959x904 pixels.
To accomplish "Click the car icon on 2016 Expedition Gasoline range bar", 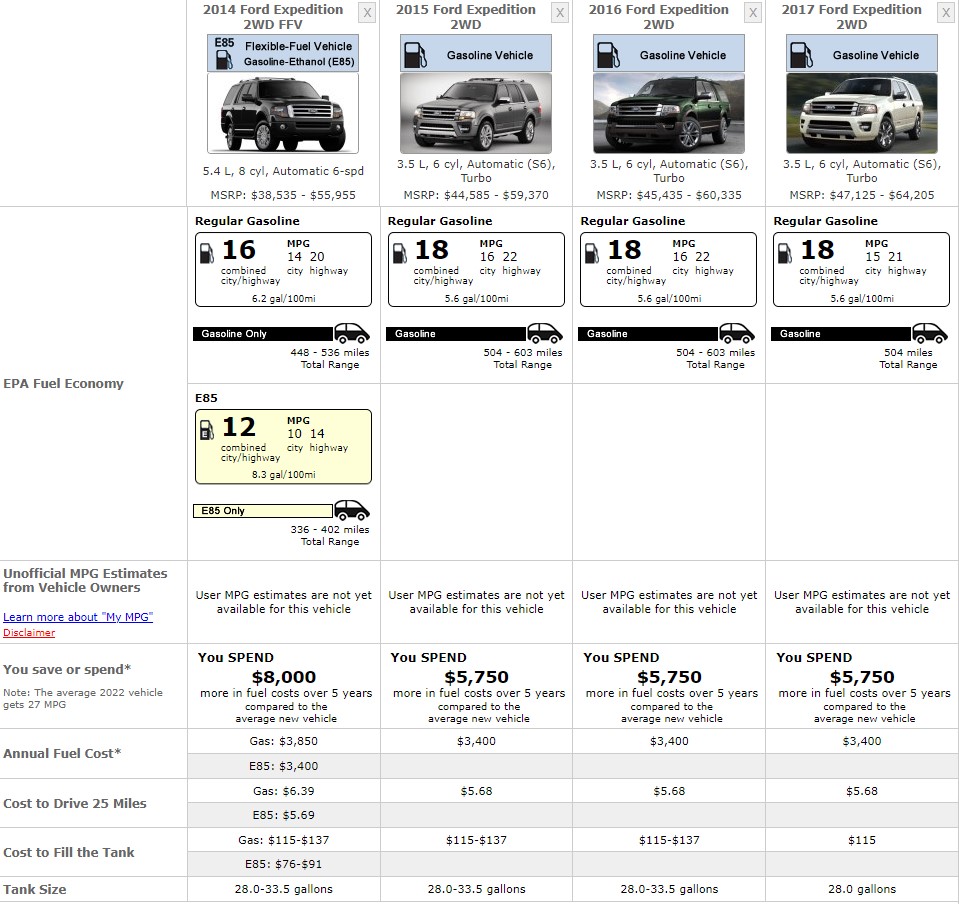I will (x=737, y=333).
